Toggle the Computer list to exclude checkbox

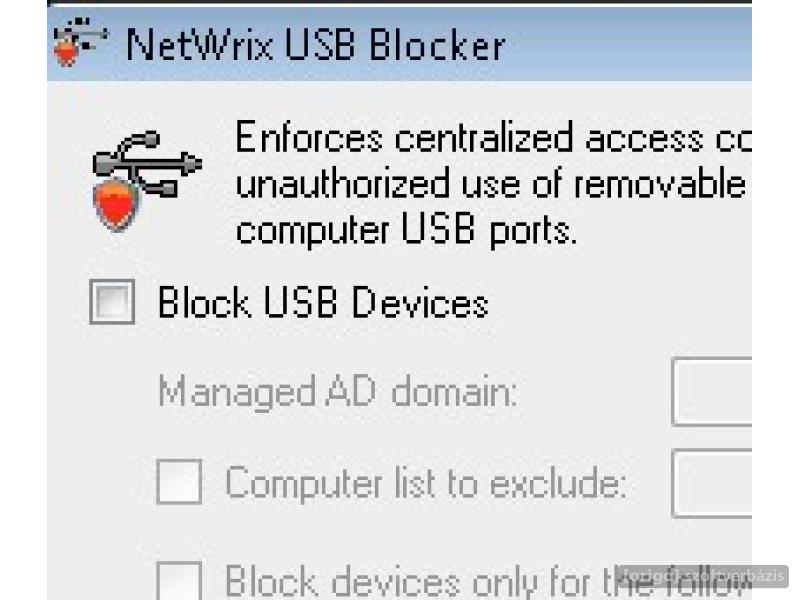click(179, 482)
